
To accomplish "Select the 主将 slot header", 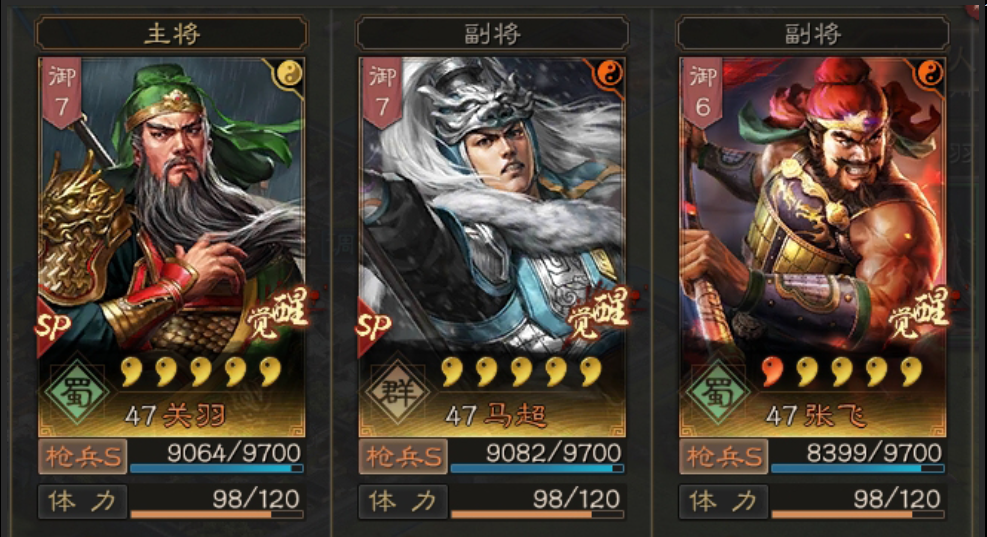I will tap(172, 33).
